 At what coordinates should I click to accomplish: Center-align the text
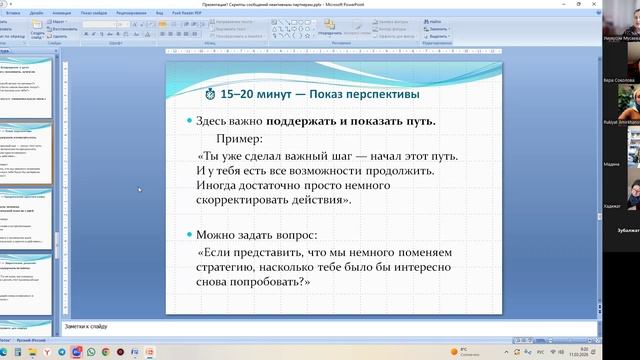[171, 34]
